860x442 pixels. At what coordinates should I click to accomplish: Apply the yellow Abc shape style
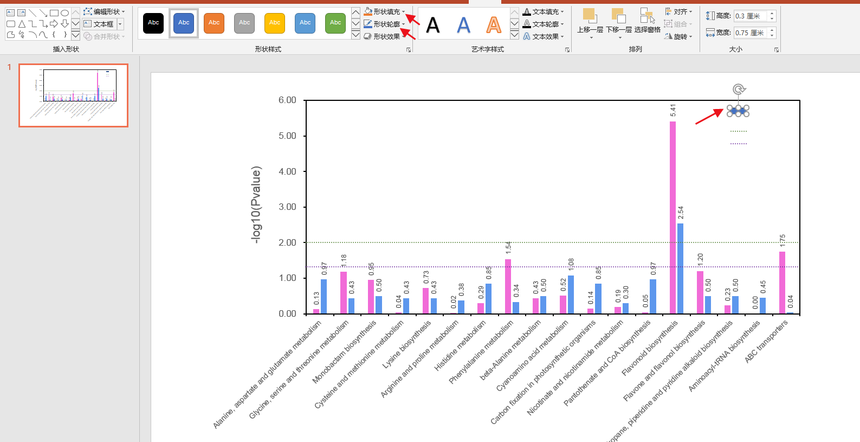tap(275, 23)
